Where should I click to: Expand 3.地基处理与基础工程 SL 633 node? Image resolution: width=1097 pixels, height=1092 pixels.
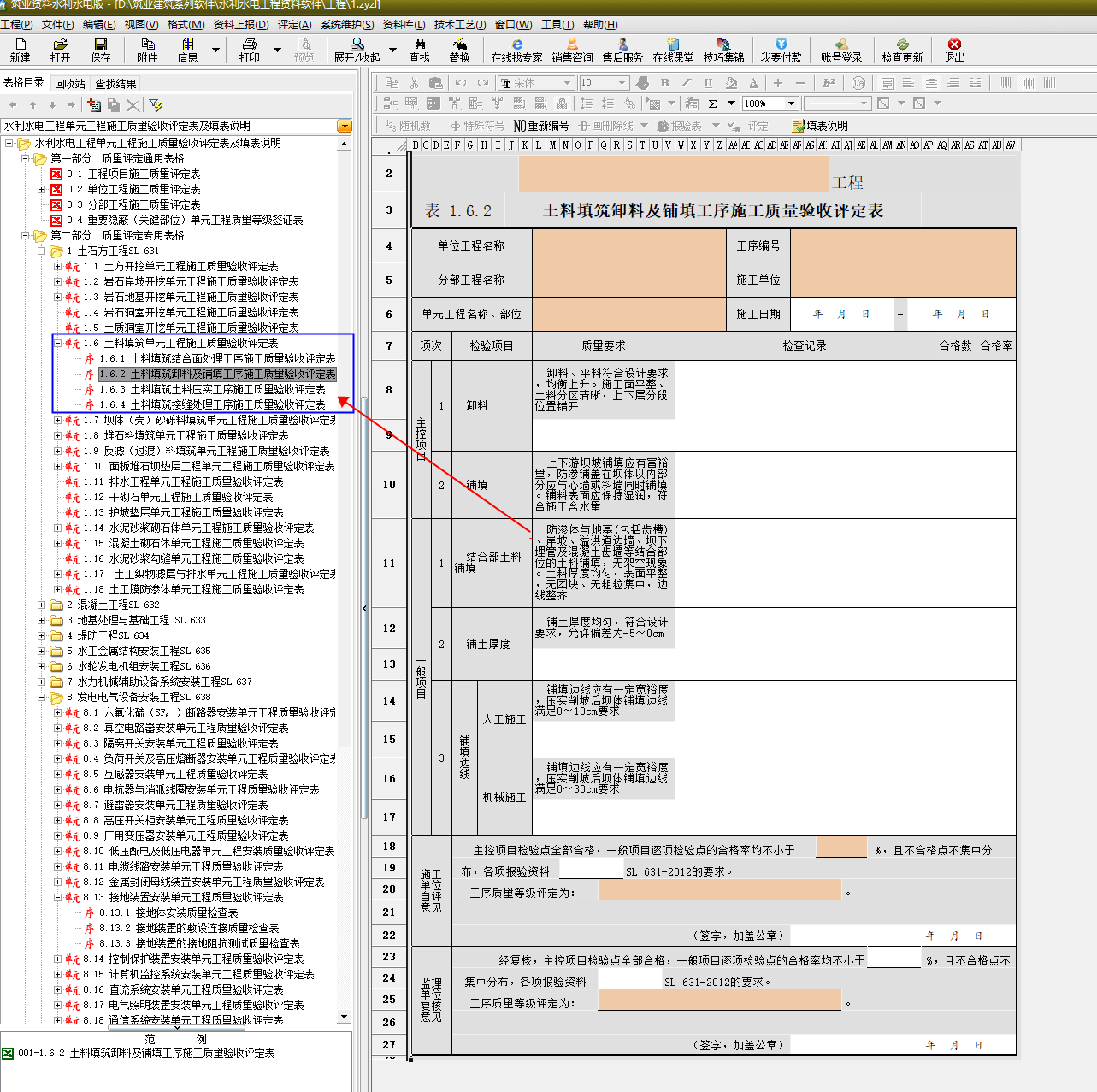pos(41,620)
